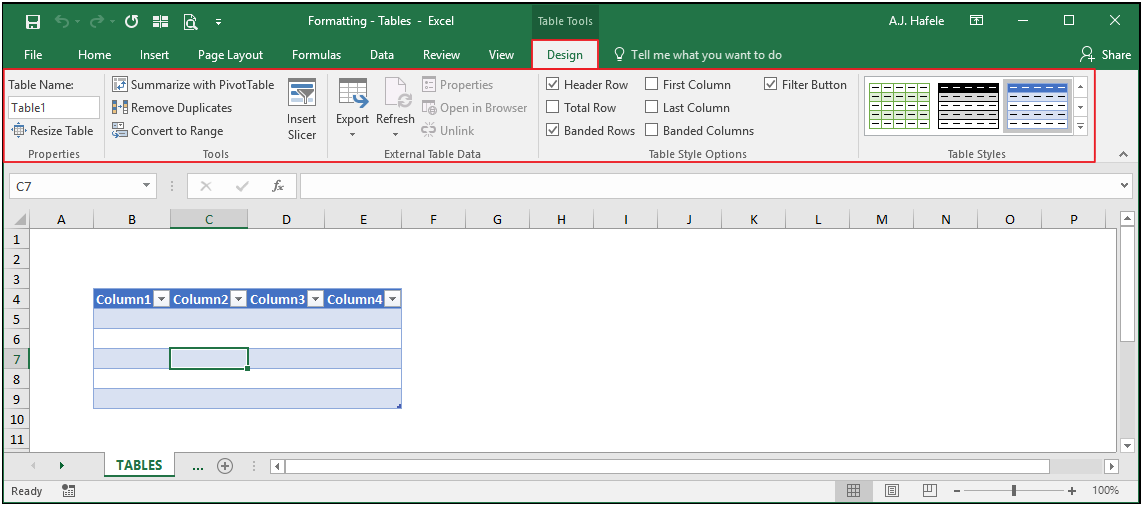Screen dimensions: 1143x506
Task: Switch to the Home tab
Action: (95, 55)
